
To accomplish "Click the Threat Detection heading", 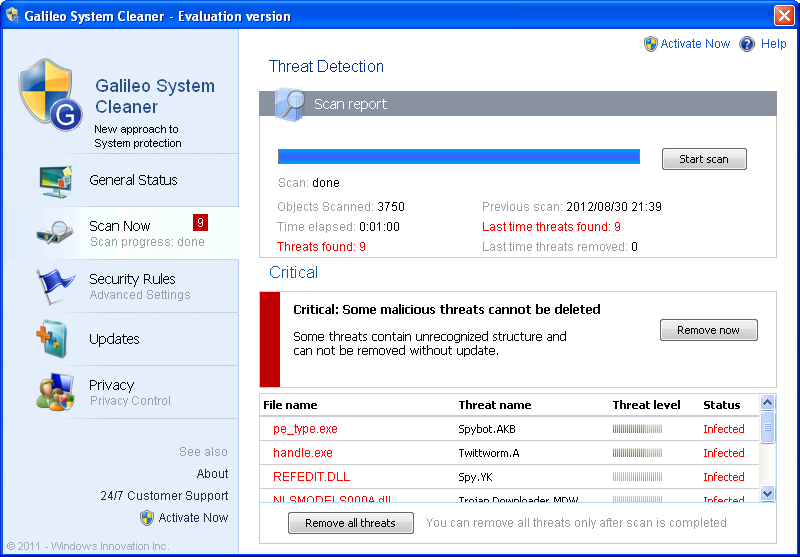I will [x=326, y=66].
